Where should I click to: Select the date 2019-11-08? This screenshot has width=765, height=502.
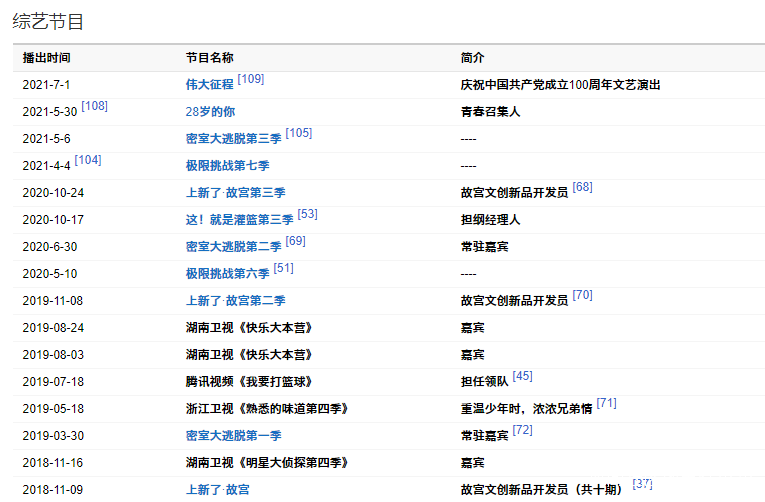[x=53, y=301]
